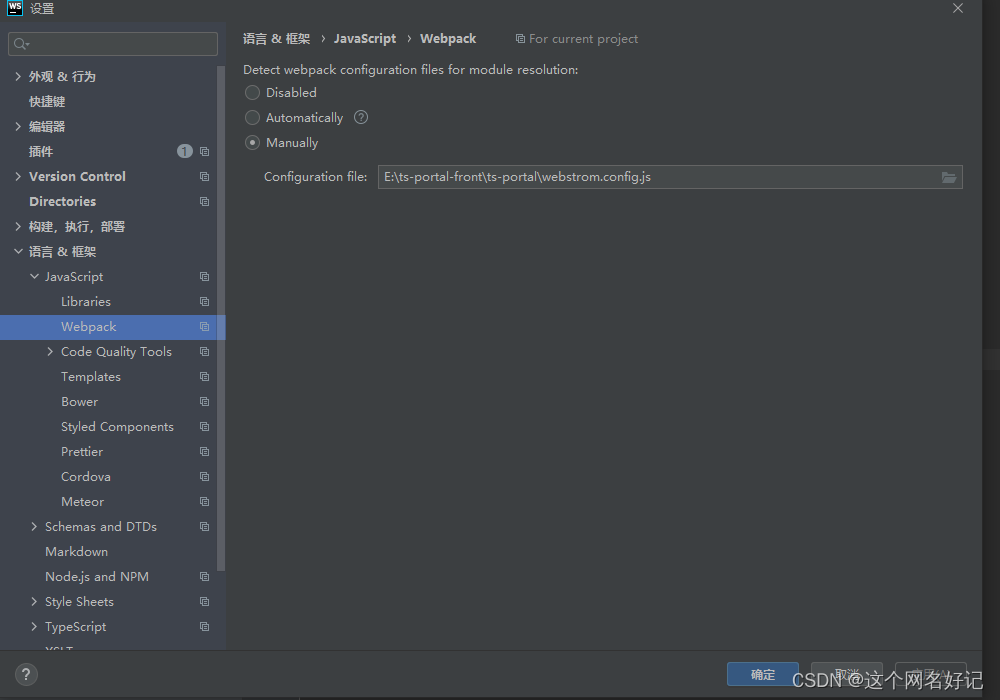Screen dimensions: 1000x700
Task: Click project-level icon beside Templates row
Action: click(204, 377)
